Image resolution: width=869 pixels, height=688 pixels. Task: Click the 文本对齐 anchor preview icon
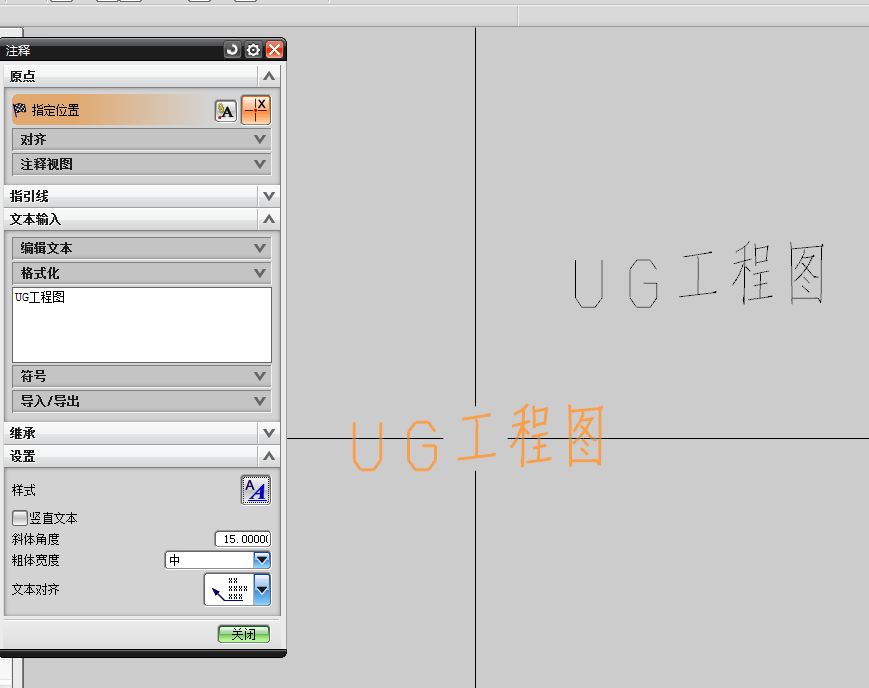coord(228,589)
